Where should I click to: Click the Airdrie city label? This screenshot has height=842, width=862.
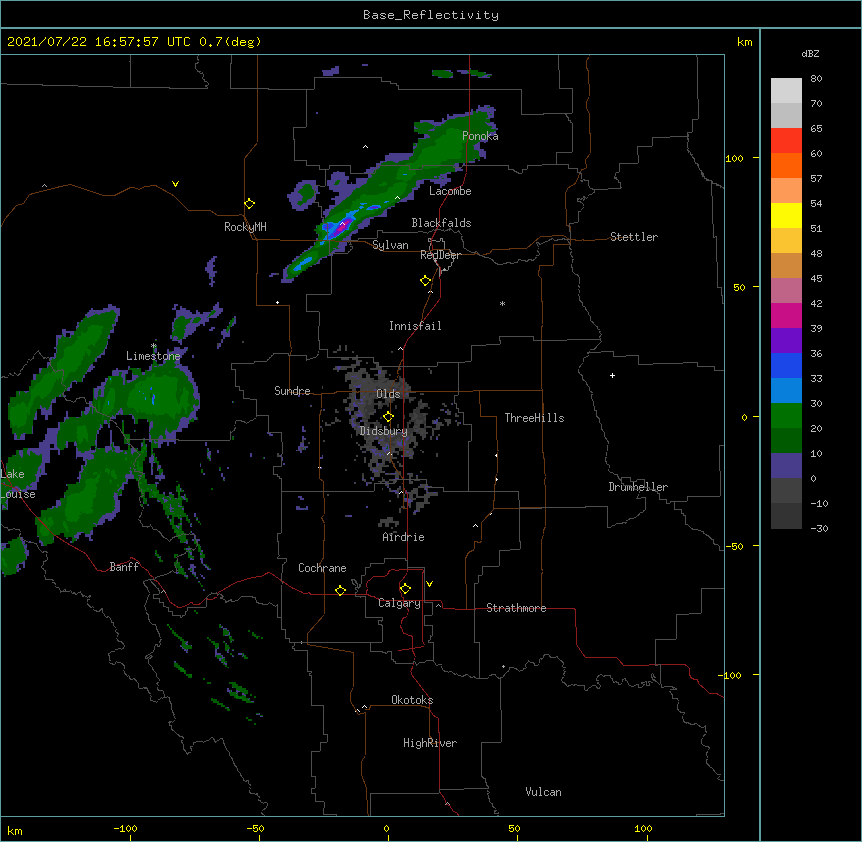(x=404, y=537)
